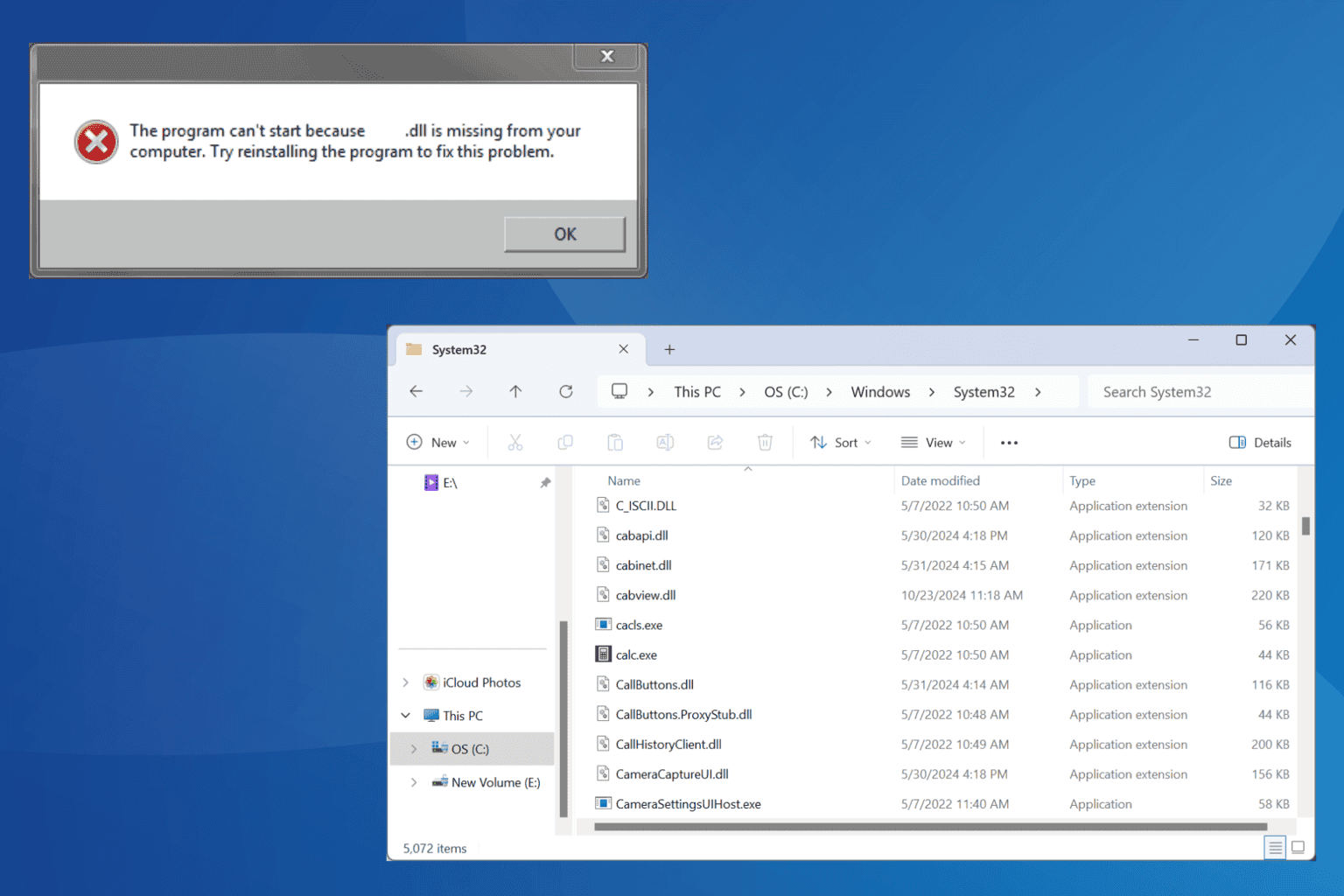Expand chevron after Windows breadcrumb
This screenshot has height=896, width=1344.
(x=932, y=392)
